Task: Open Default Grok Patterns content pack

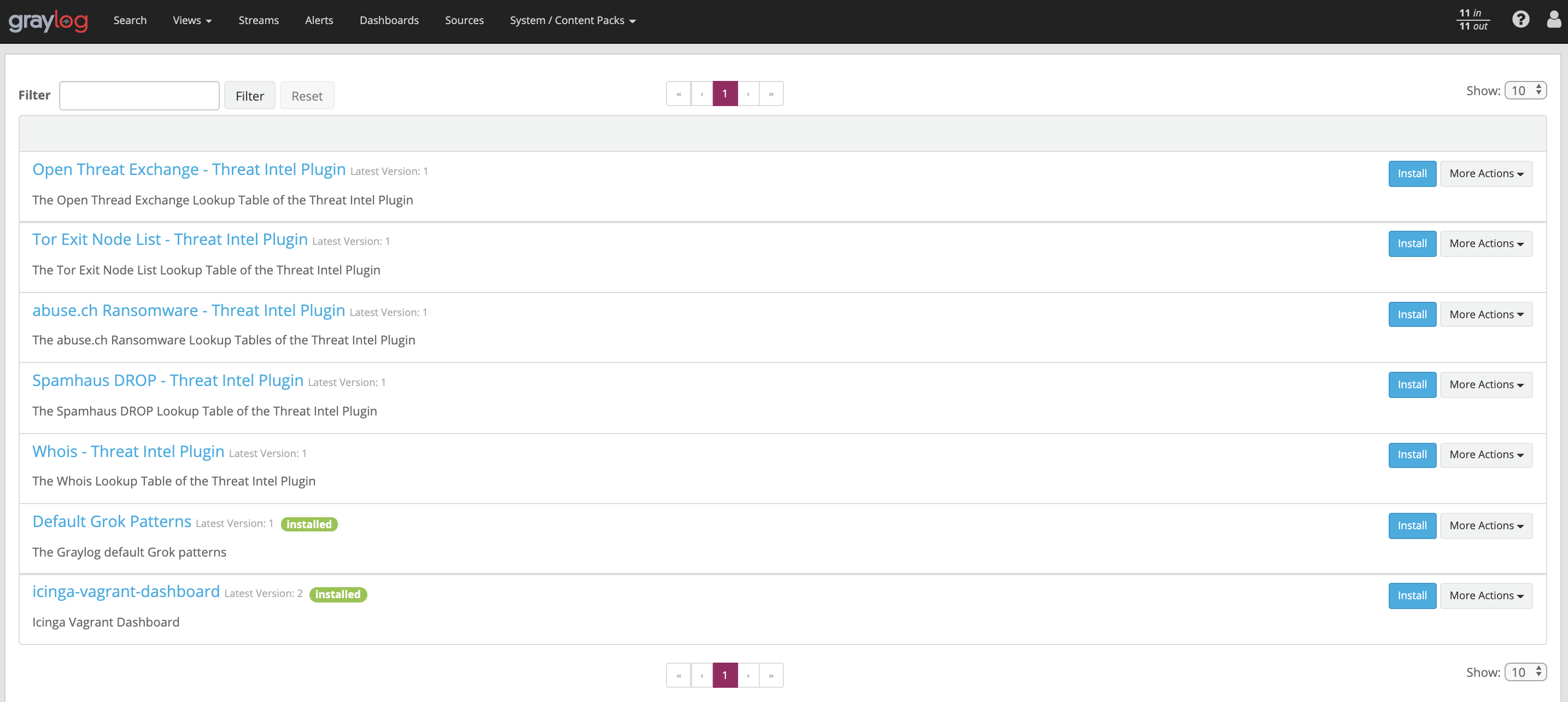Action: tap(112, 522)
